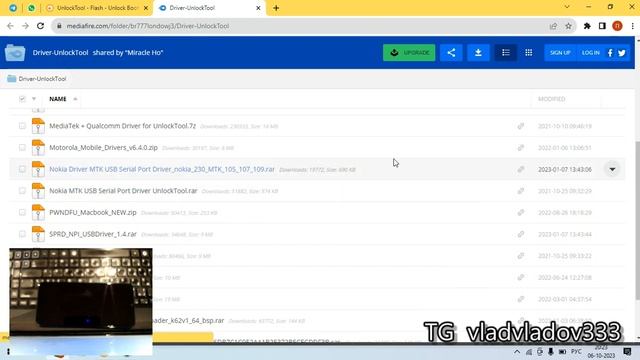Click the taskbar clock and date
The image size is (640, 360).
(x=601, y=352)
